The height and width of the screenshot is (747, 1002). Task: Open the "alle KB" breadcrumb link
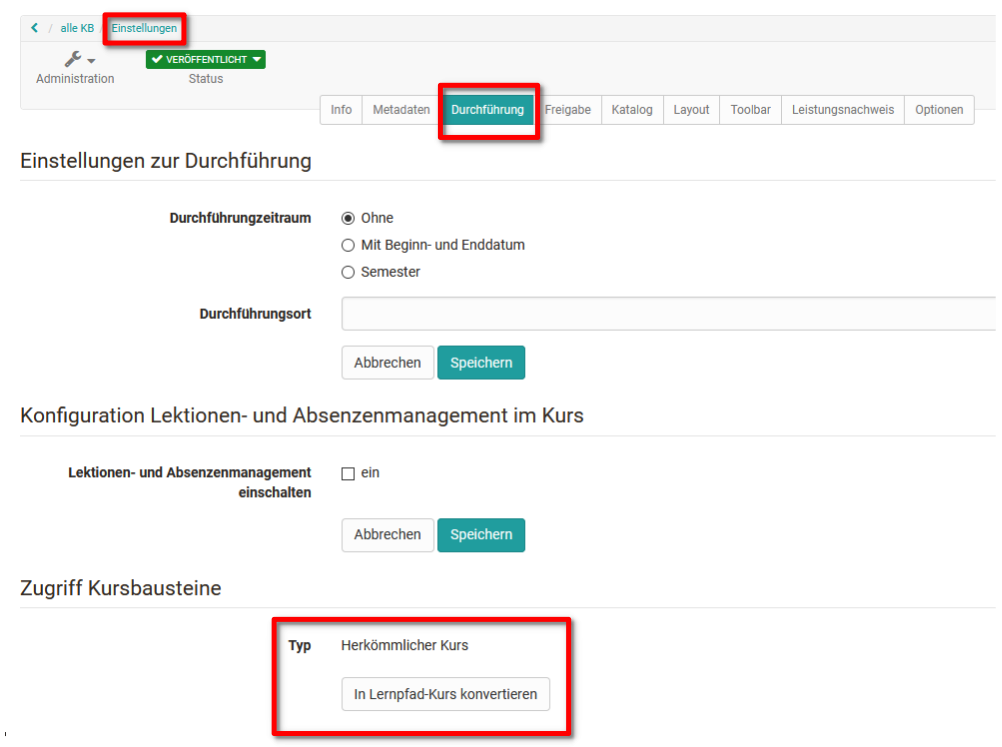(x=77, y=28)
